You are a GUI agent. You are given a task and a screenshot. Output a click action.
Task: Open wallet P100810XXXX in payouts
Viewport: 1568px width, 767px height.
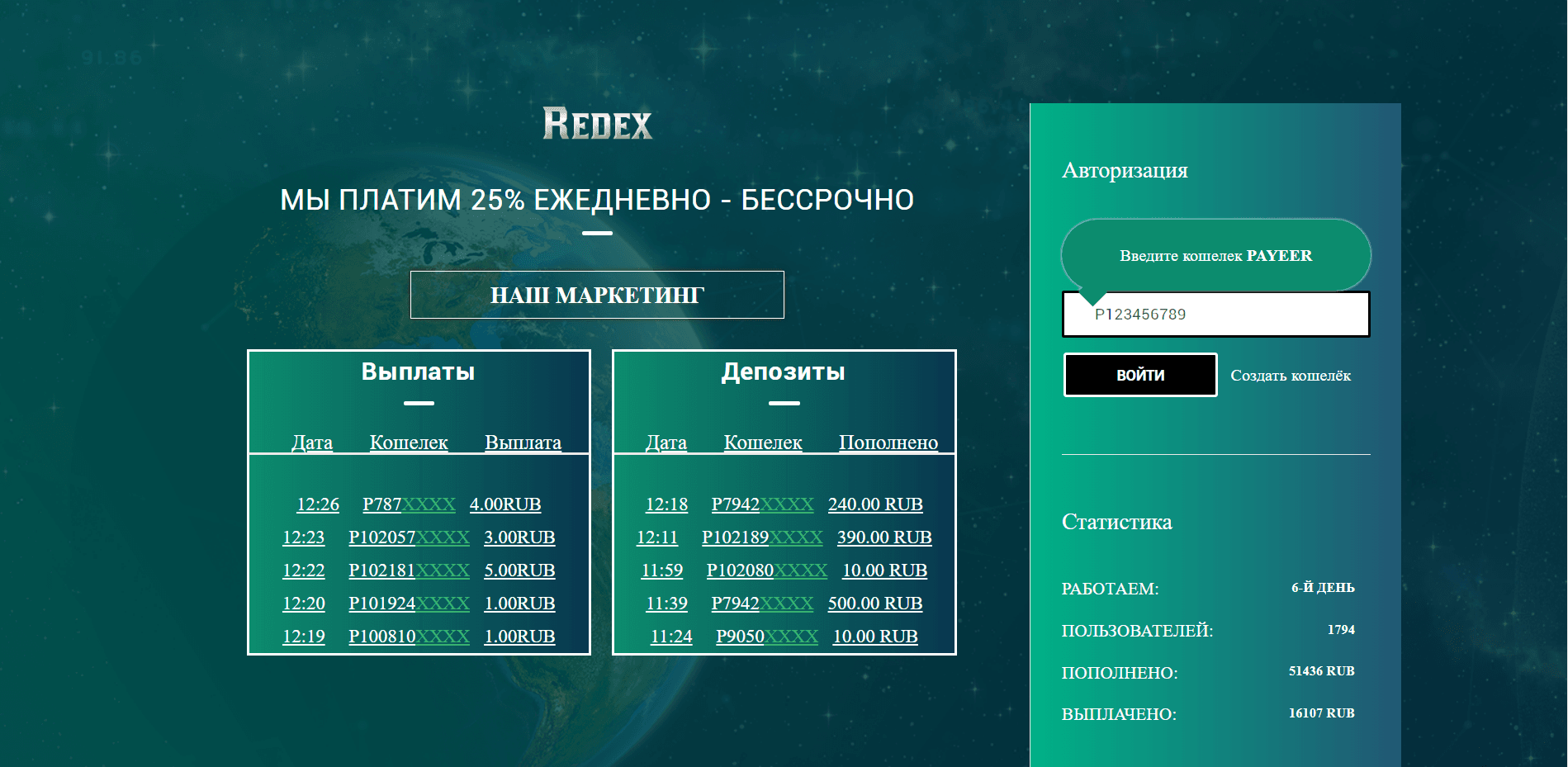(408, 636)
